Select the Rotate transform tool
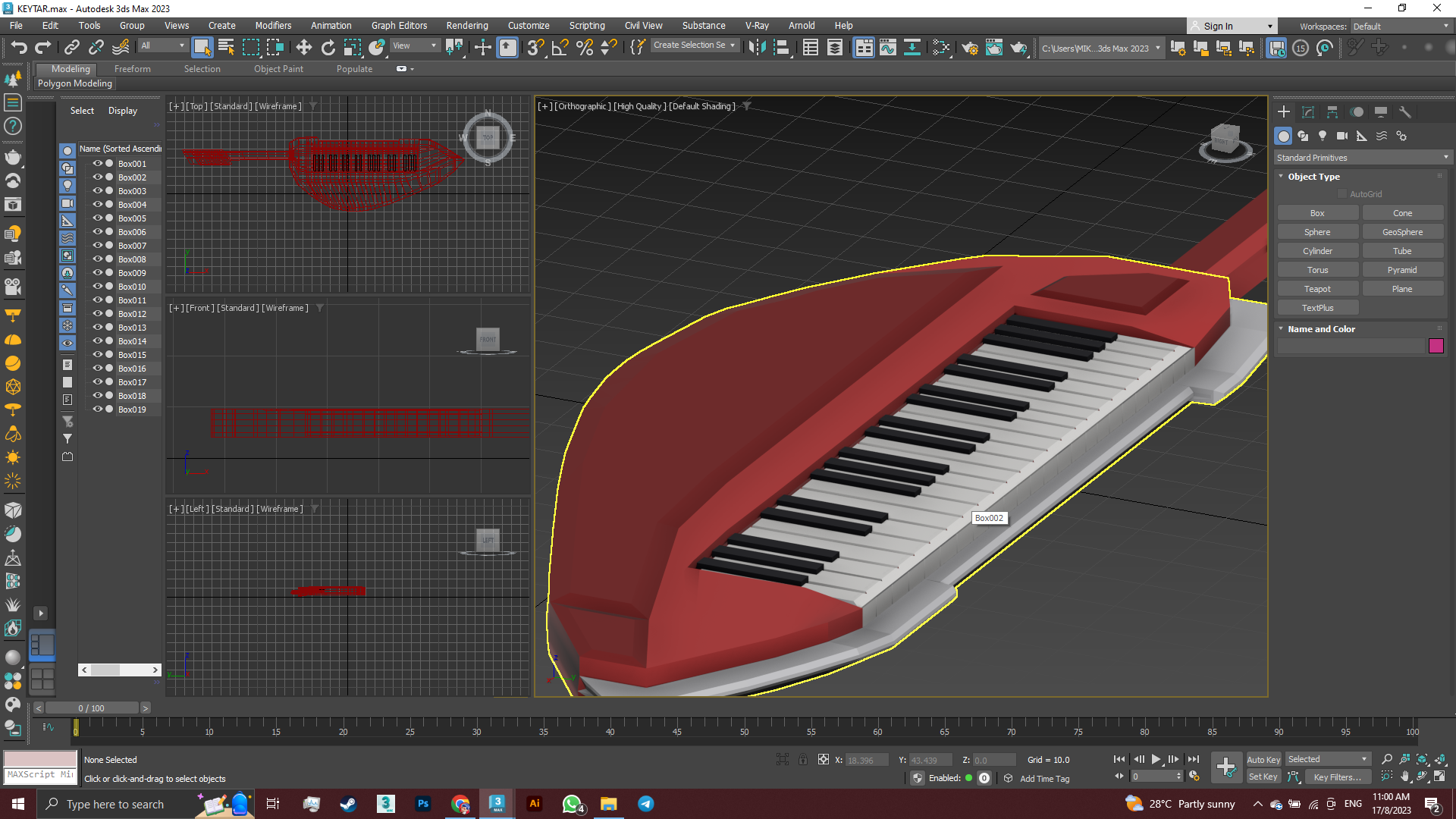This screenshot has width=1456, height=819. tap(328, 47)
